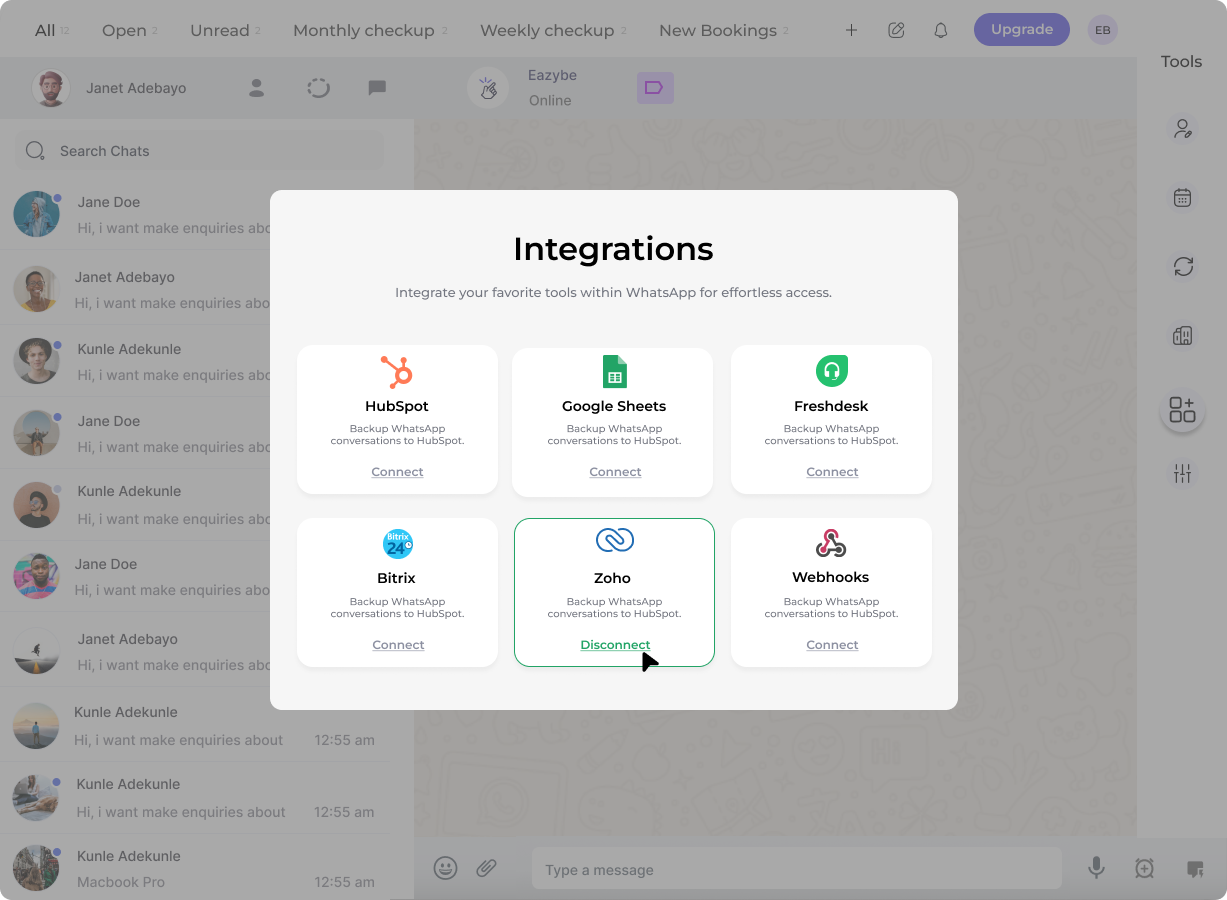Switch to the Unread tab
Screen dimensions: 1227x900
point(220,30)
